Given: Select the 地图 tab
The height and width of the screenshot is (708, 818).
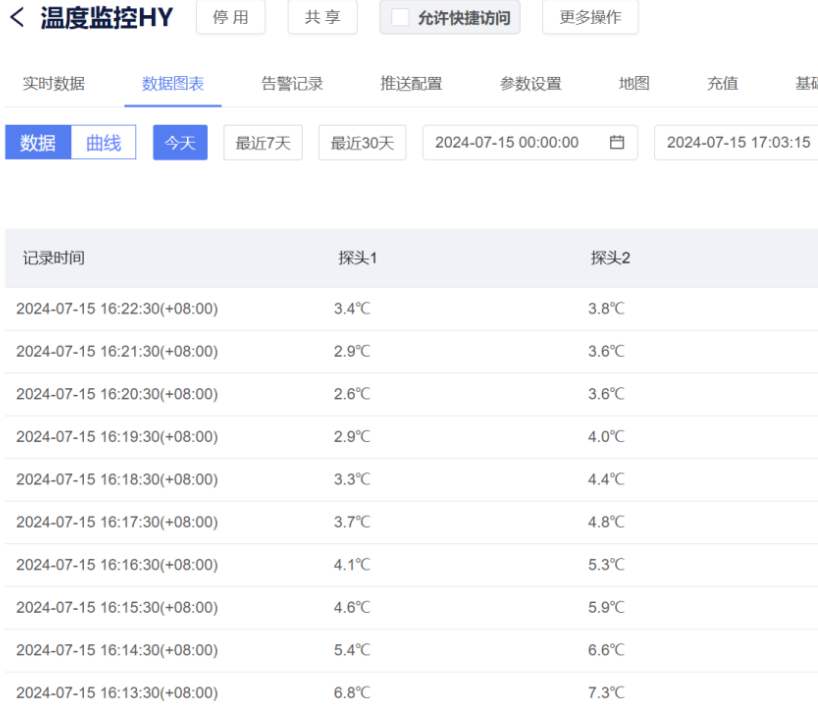Looking at the screenshot, I should click(x=634, y=84).
